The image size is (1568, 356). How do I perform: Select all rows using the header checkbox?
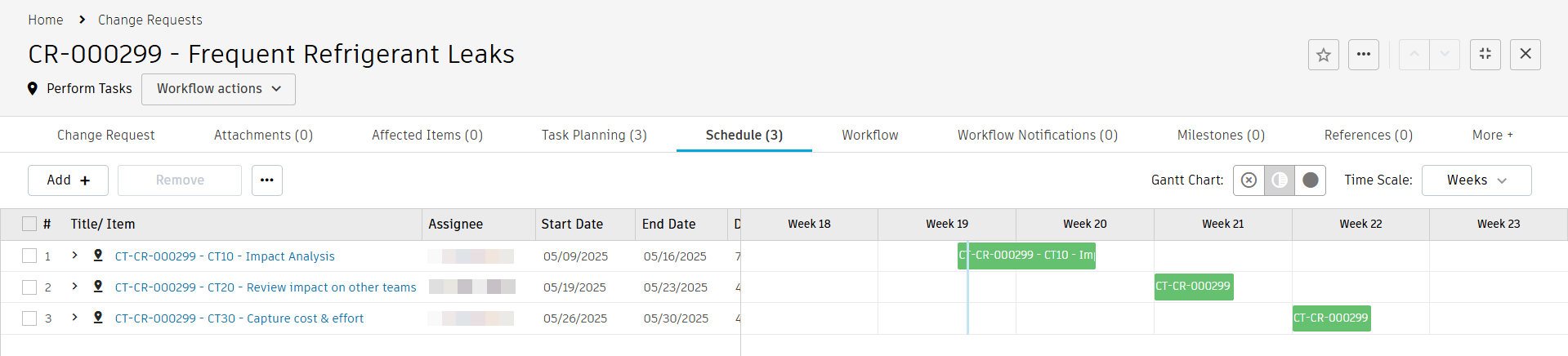pyautogui.click(x=29, y=224)
